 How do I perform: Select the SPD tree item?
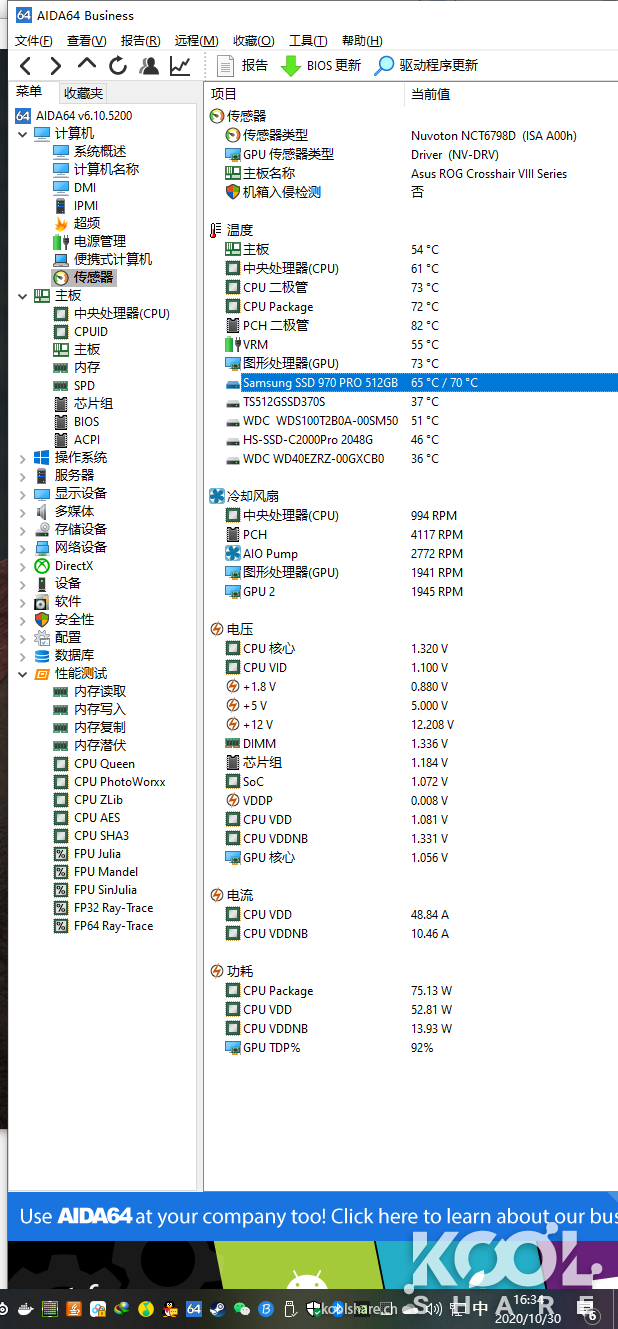[x=85, y=385]
